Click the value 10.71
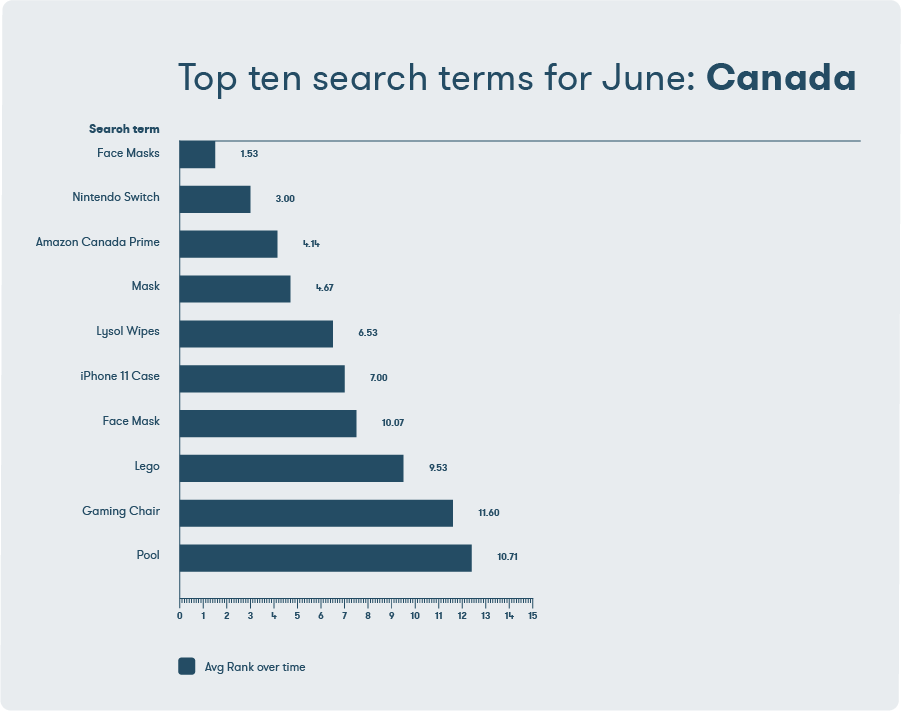 [507, 557]
